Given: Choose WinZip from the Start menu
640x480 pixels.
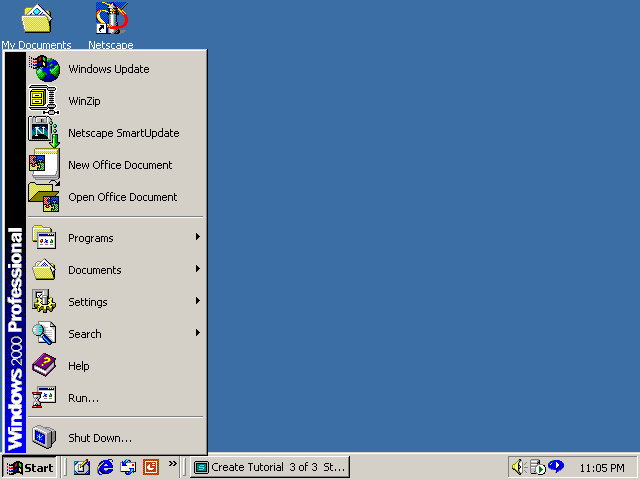Looking at the screenshot, I should (116, 100).
